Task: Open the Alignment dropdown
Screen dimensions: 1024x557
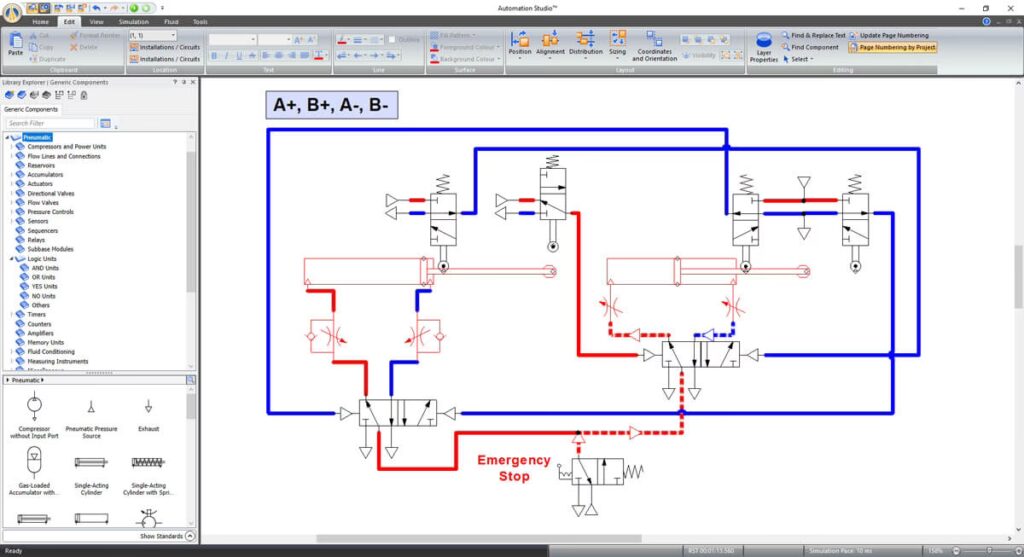Action: (550, 46)
